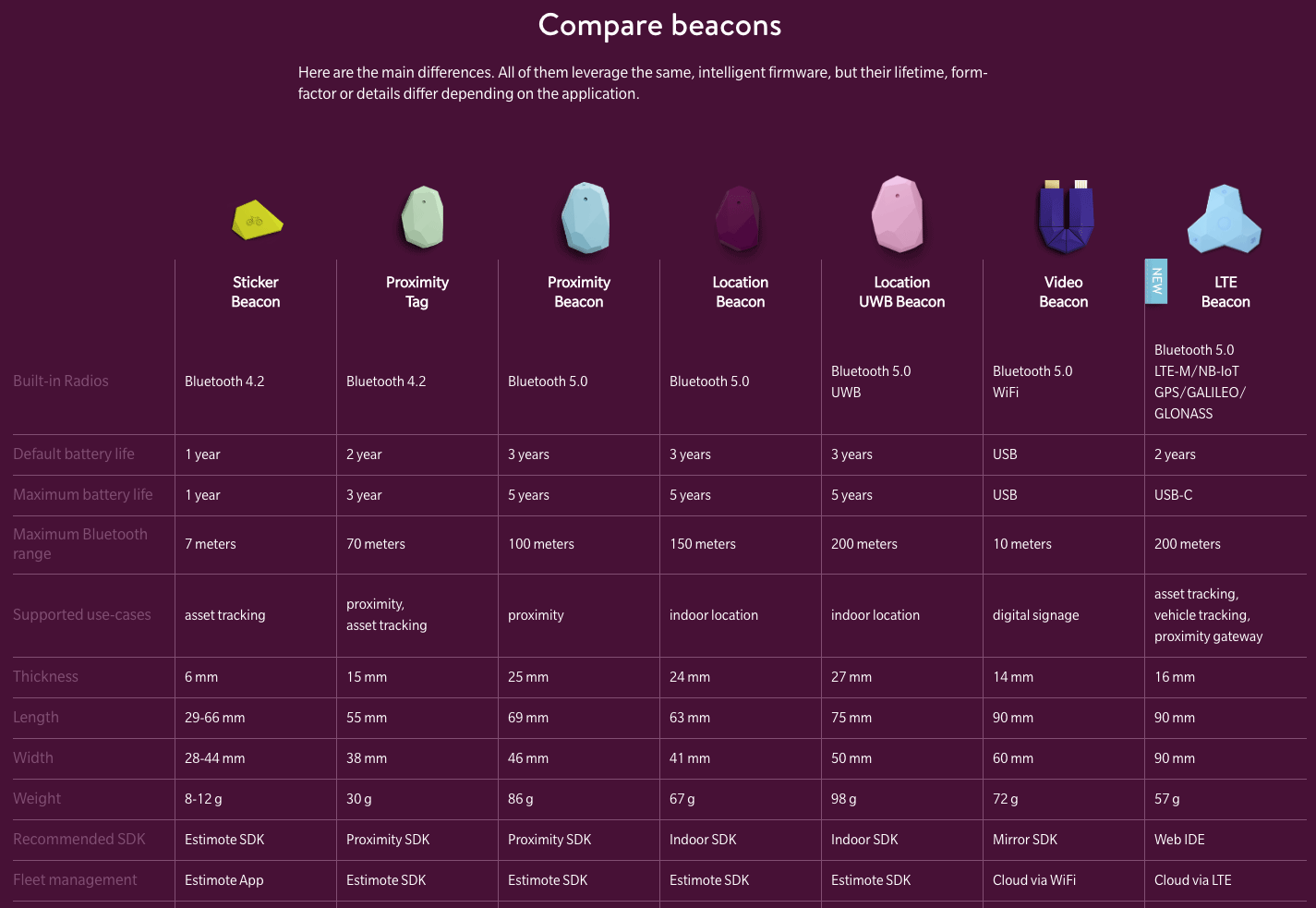Click the 70 meters range cell

tap(376, 544)
